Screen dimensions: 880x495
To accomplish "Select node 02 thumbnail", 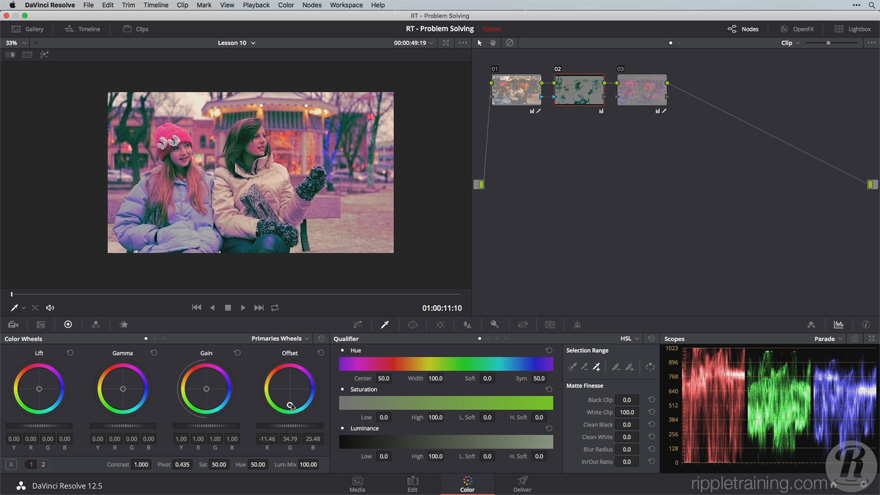I will 579,90.
